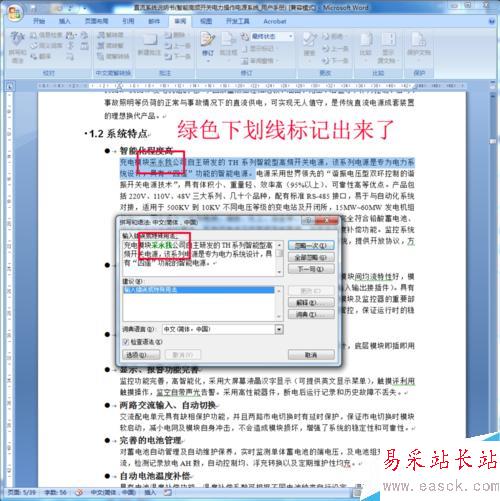Open Research (信息检索) in the proofing group
Viewport: 500px width, 501px height.
(46, 35)
